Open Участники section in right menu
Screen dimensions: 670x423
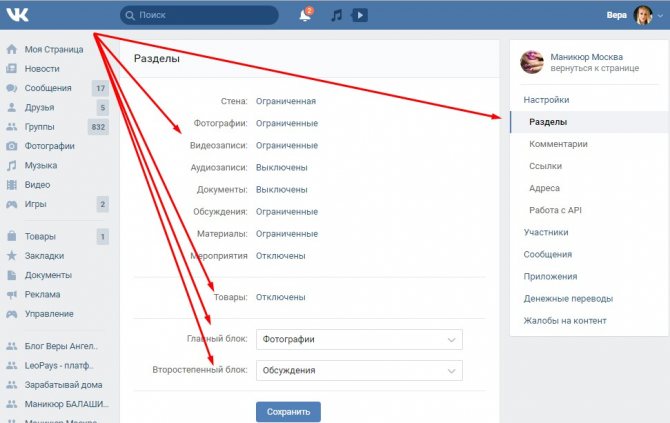point(546,232)
